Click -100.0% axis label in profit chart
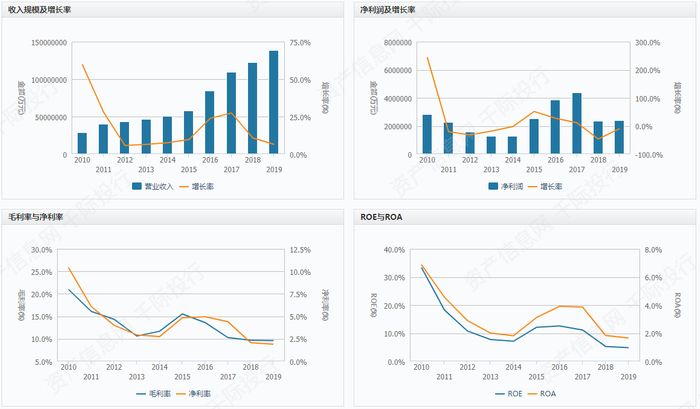This screenshot has height=409, width=700. coord(650,155)
